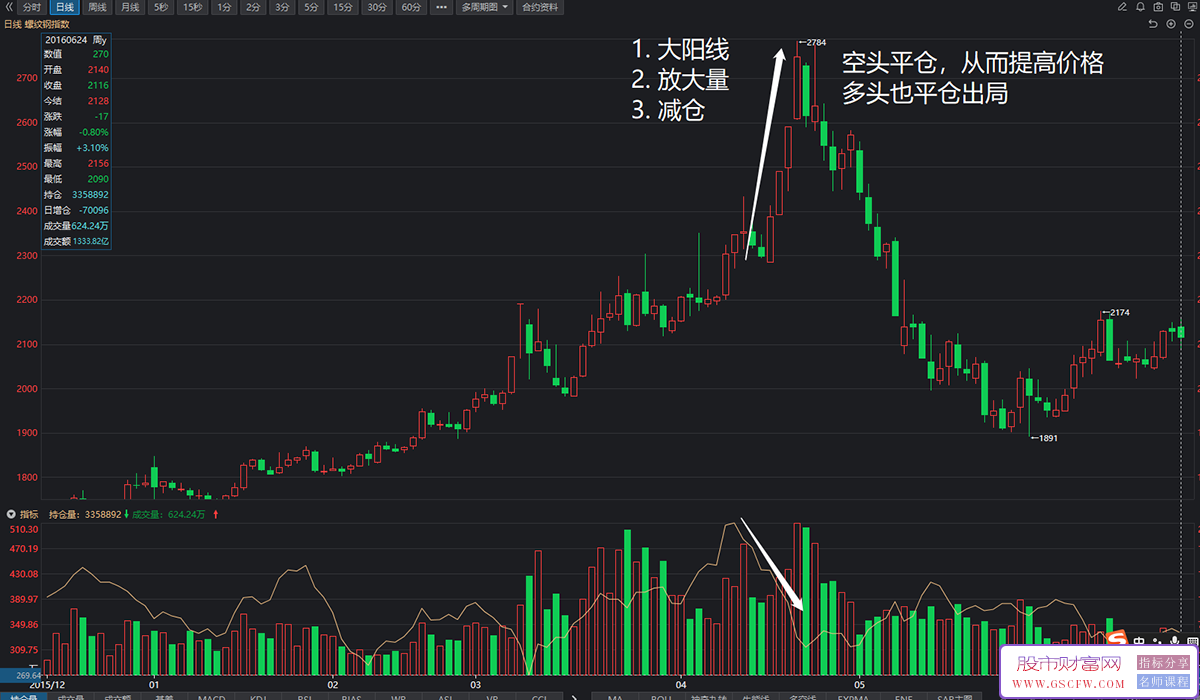Viewport: 1200px width, 700px height.
Task: Select the 15秒 period
Action: pyautogui.click(x=193, y=7)
